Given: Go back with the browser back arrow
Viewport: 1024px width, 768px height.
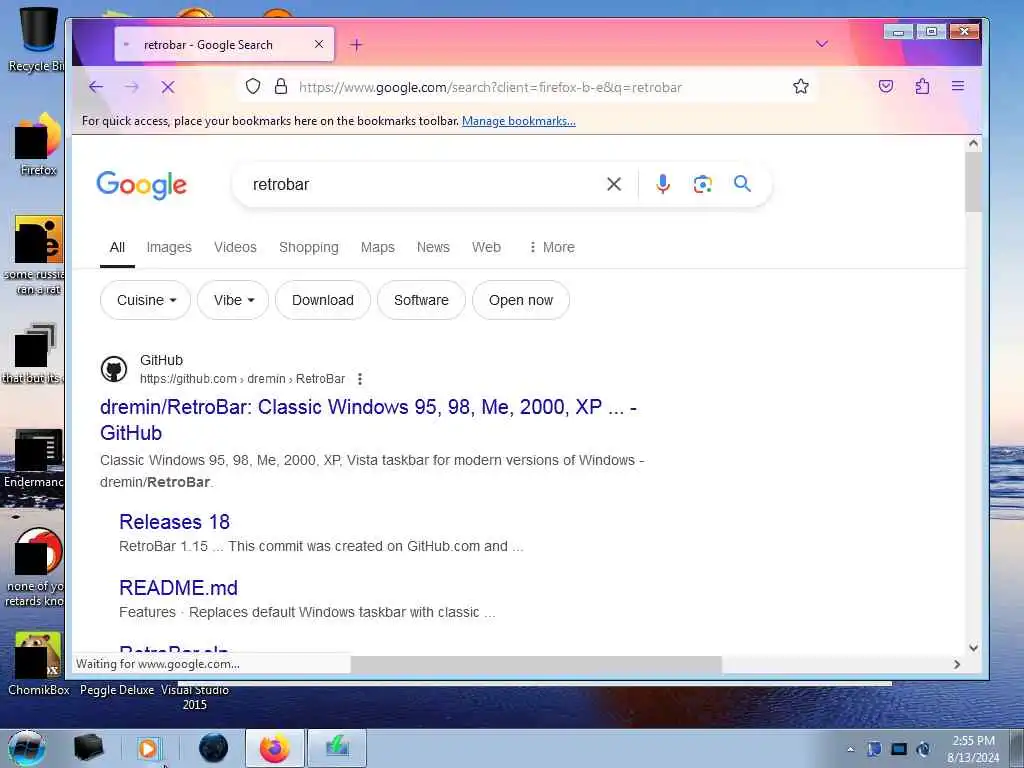Looking at the screenshot, I should (96, 87).
